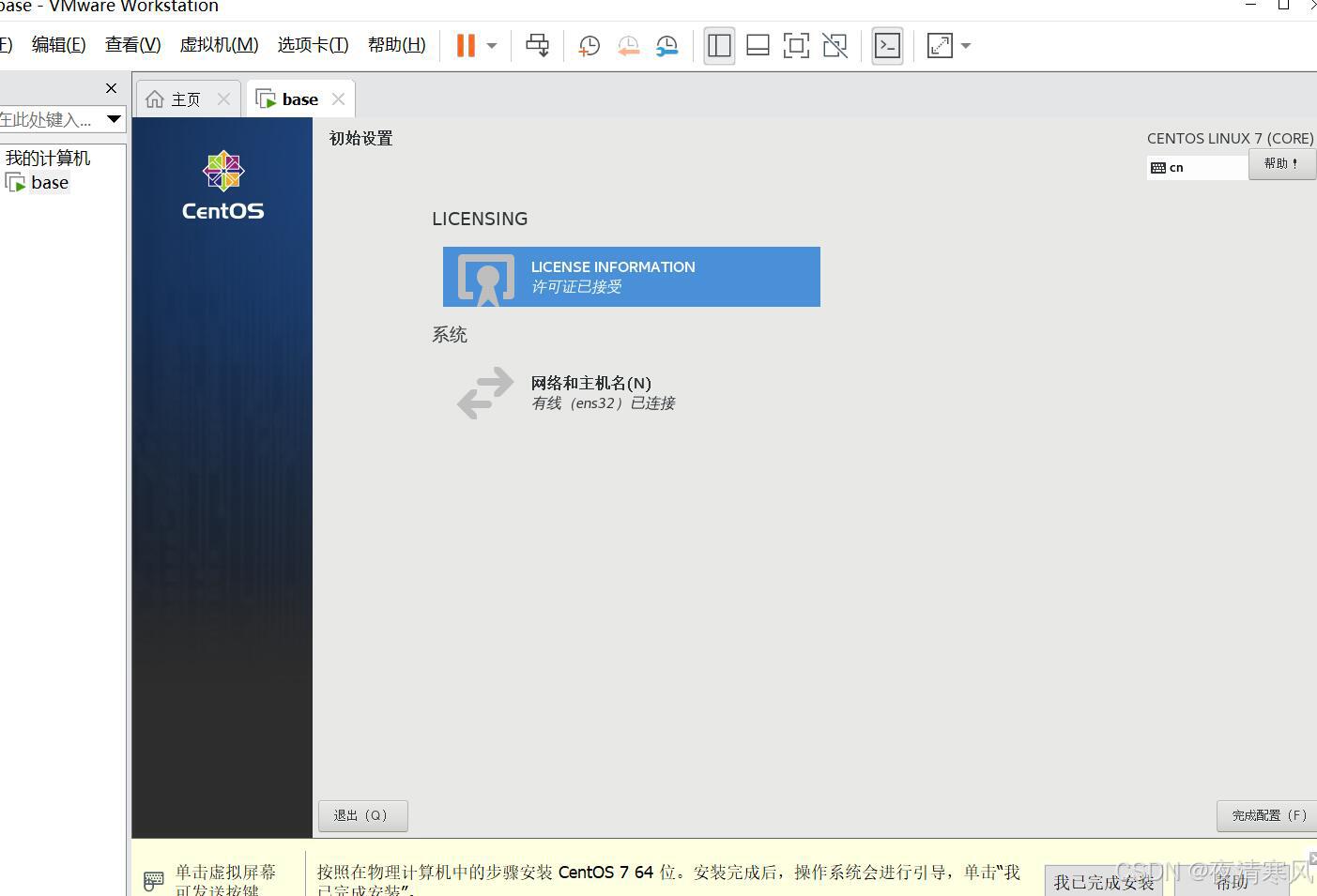Click the 许可证已接受 status text

tap(576, 287)
